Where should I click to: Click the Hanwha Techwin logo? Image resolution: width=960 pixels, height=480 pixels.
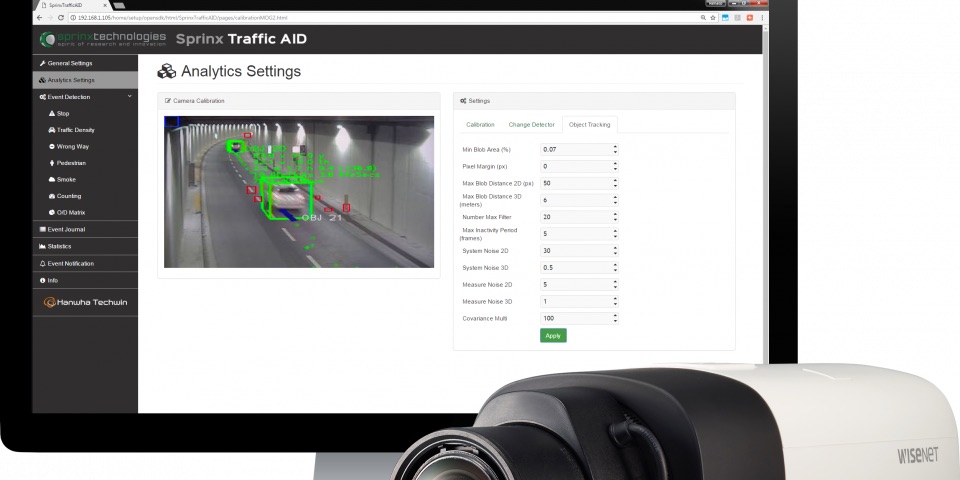tap(86, 302)
